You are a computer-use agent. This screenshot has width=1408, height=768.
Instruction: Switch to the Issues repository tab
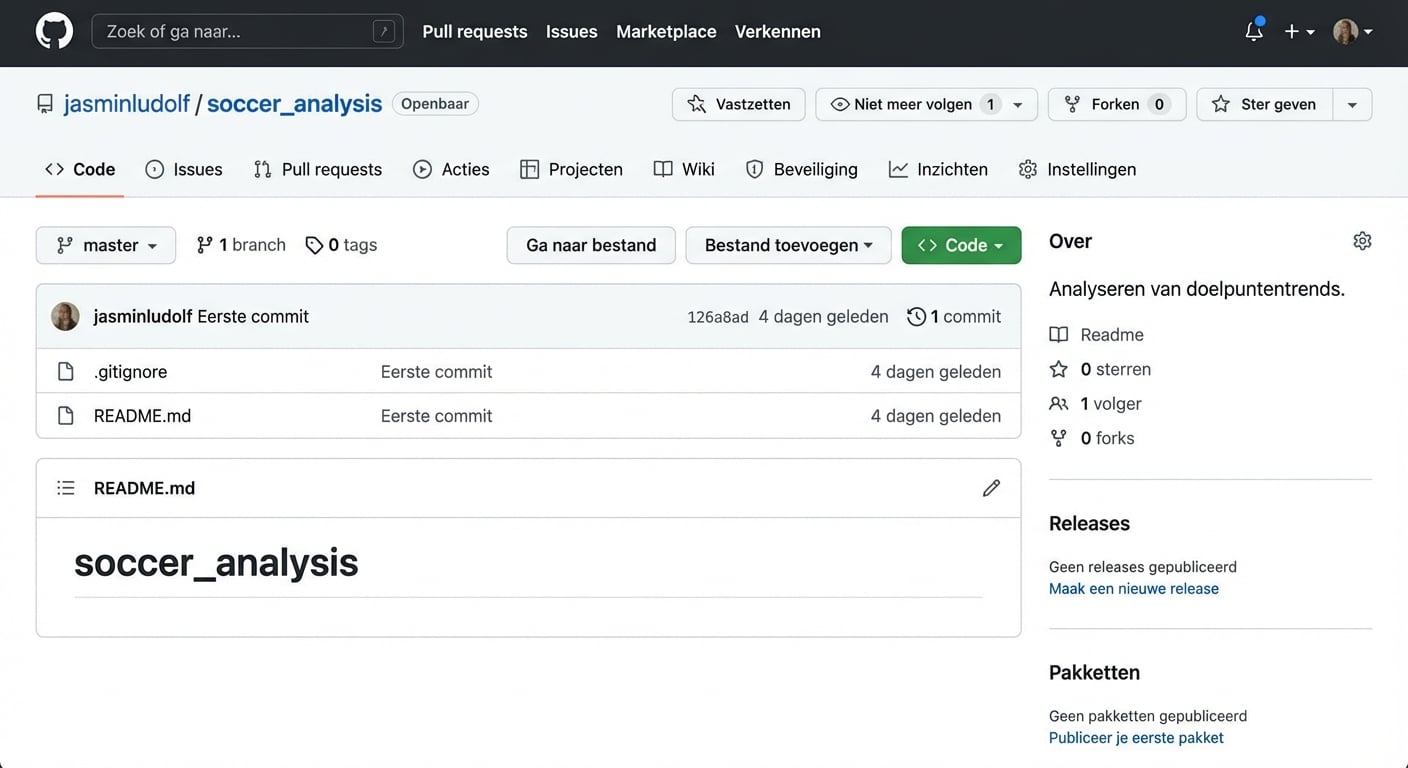184,169
